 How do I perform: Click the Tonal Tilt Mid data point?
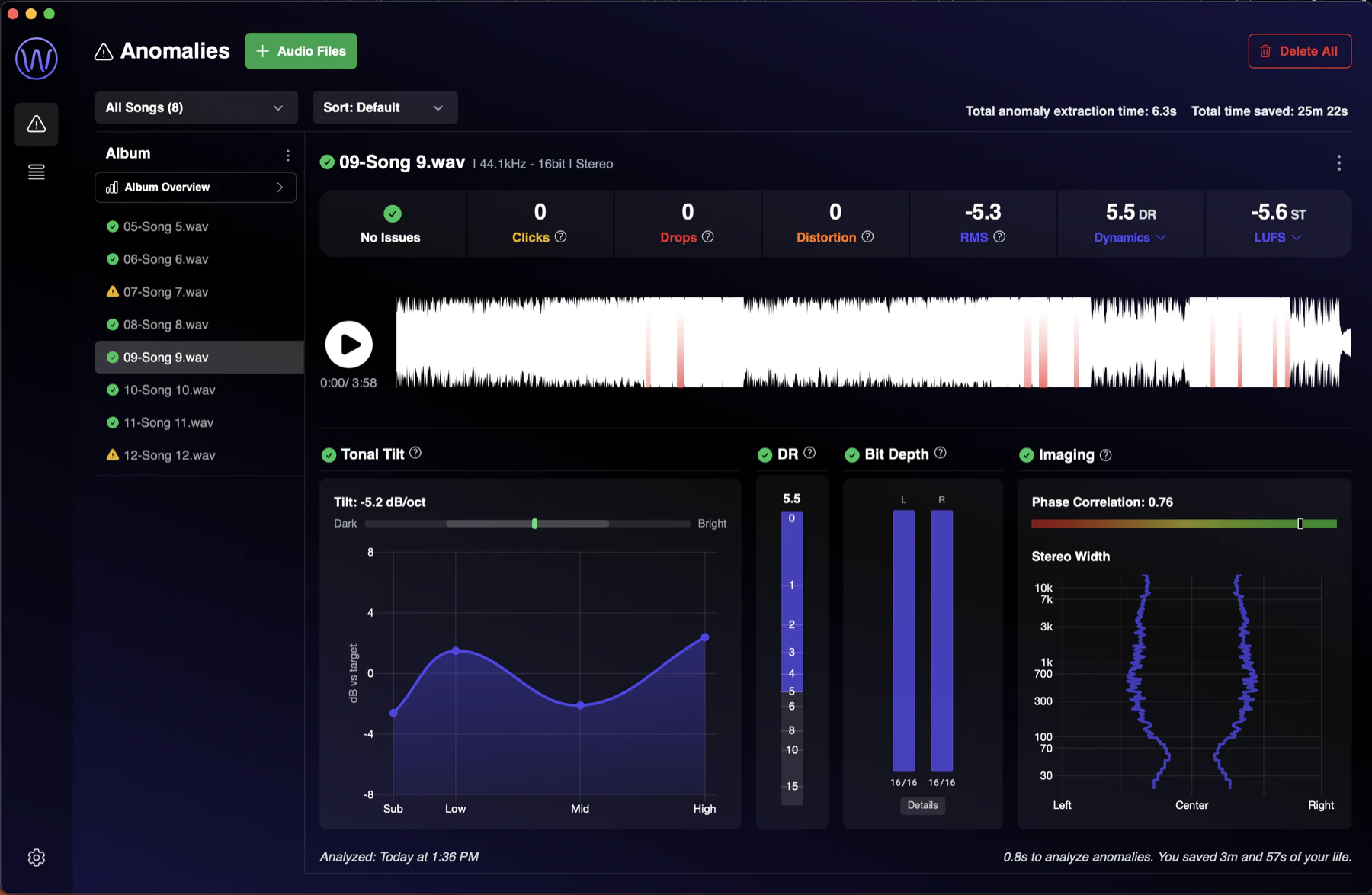580,706
